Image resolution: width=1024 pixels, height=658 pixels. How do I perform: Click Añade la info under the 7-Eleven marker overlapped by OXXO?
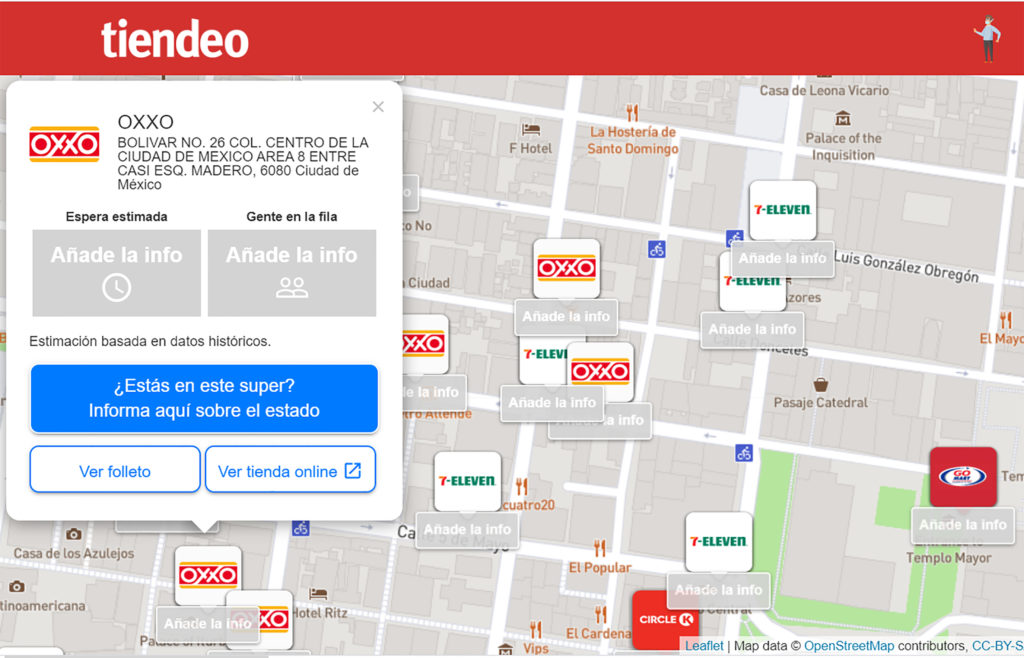tap(552, 403)
